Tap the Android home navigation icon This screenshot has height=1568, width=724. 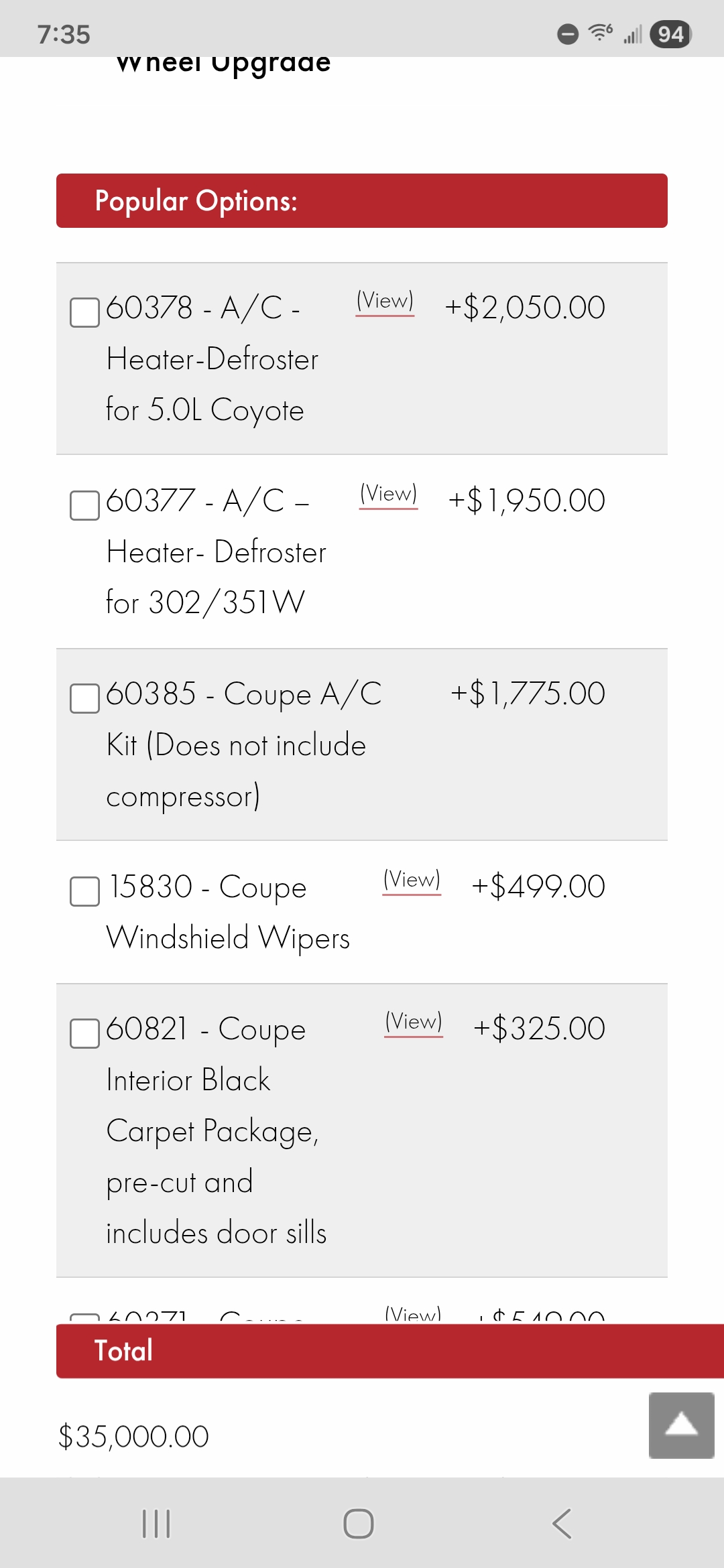coord(359,1524)
